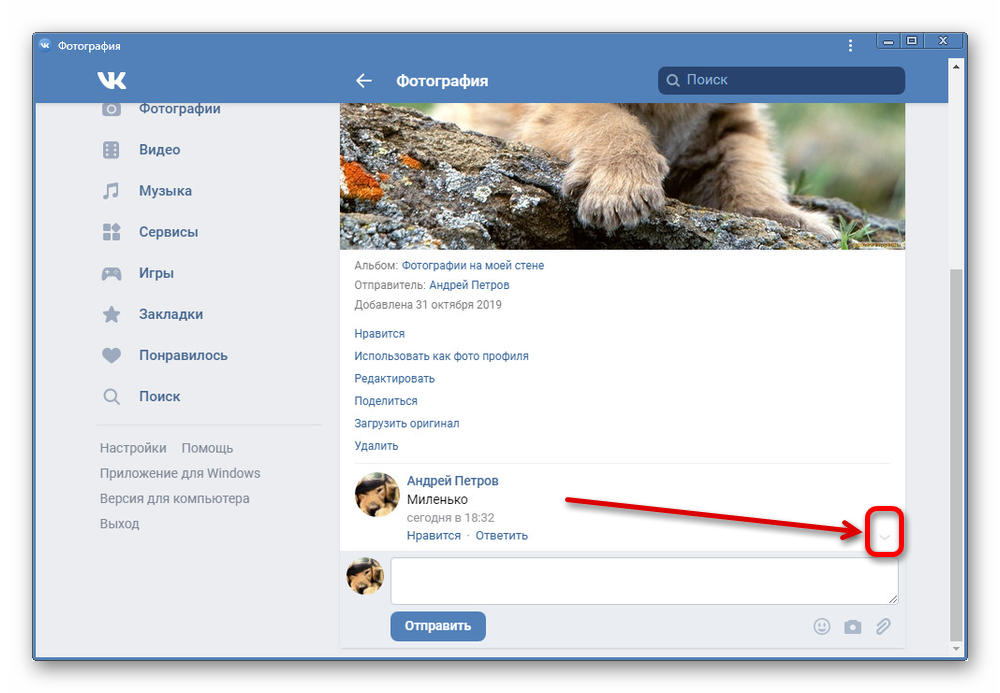Click the film icon beside Видео
The image size is (1000, 693).
click(111, 150)
